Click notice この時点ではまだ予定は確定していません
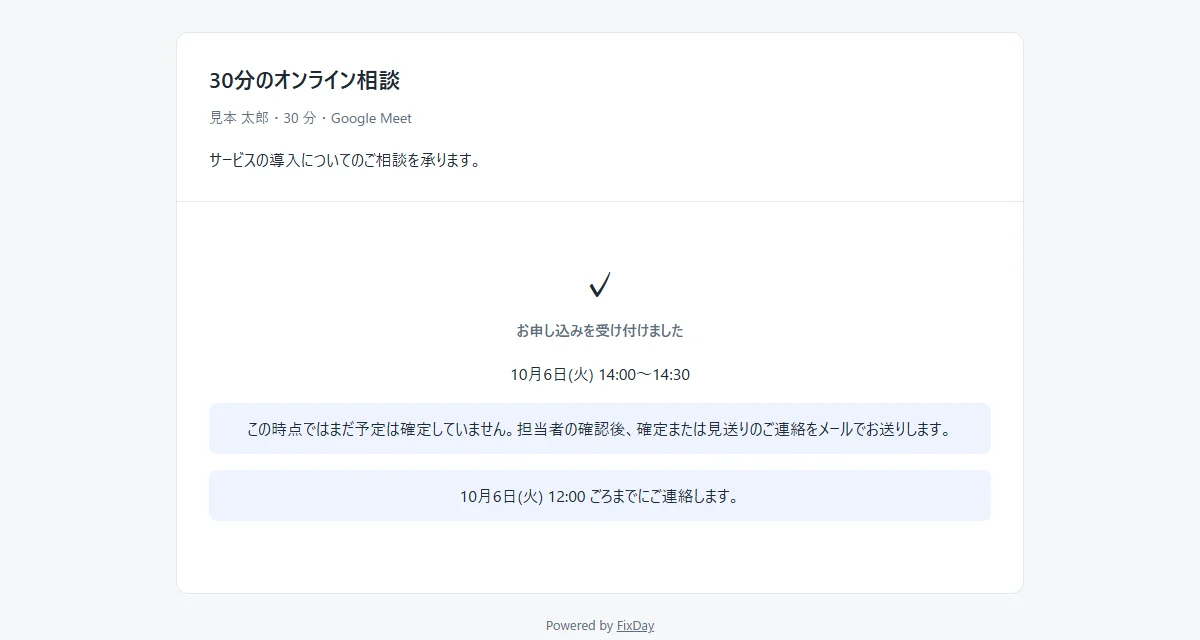 600,429
